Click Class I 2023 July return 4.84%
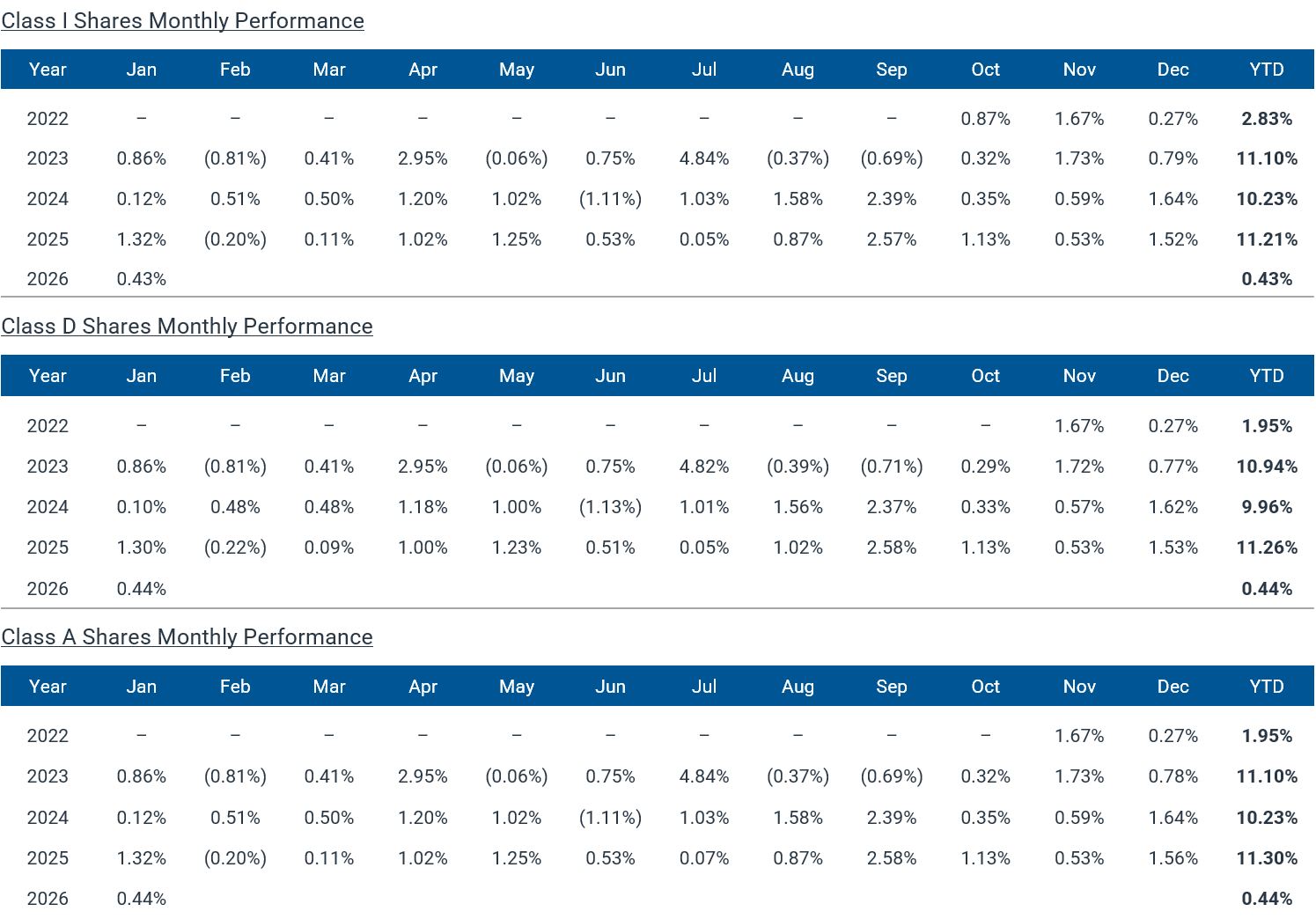 tap(703, 158)
